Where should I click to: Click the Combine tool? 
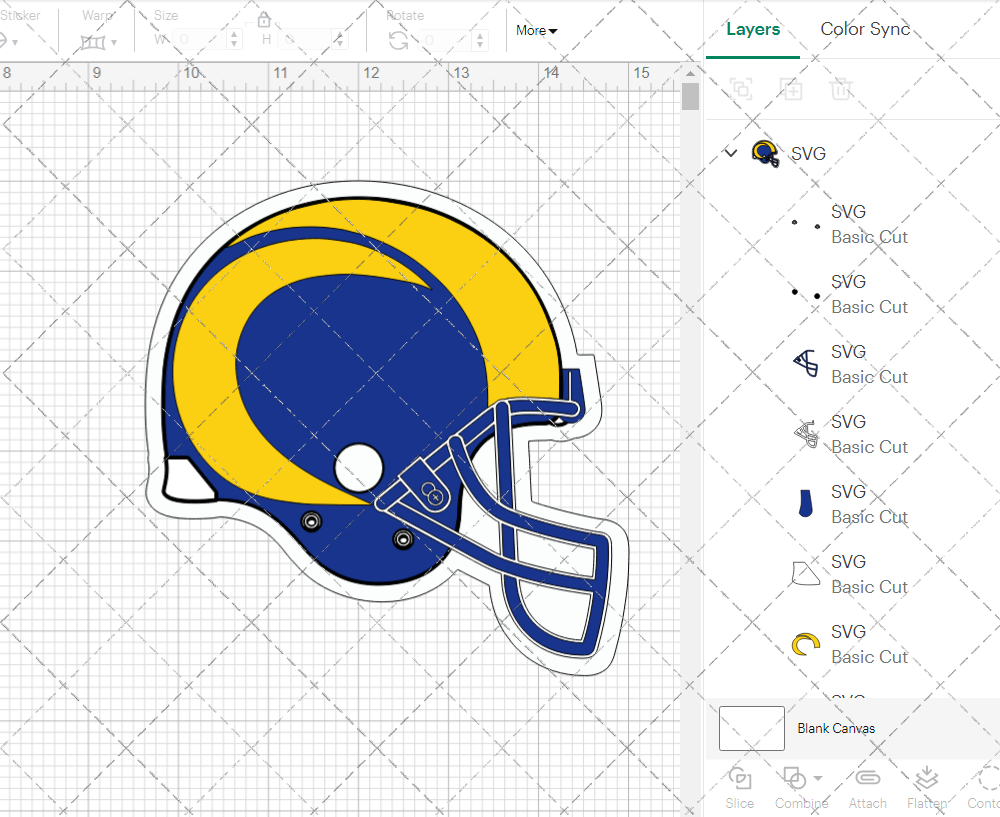pos(801,788)
